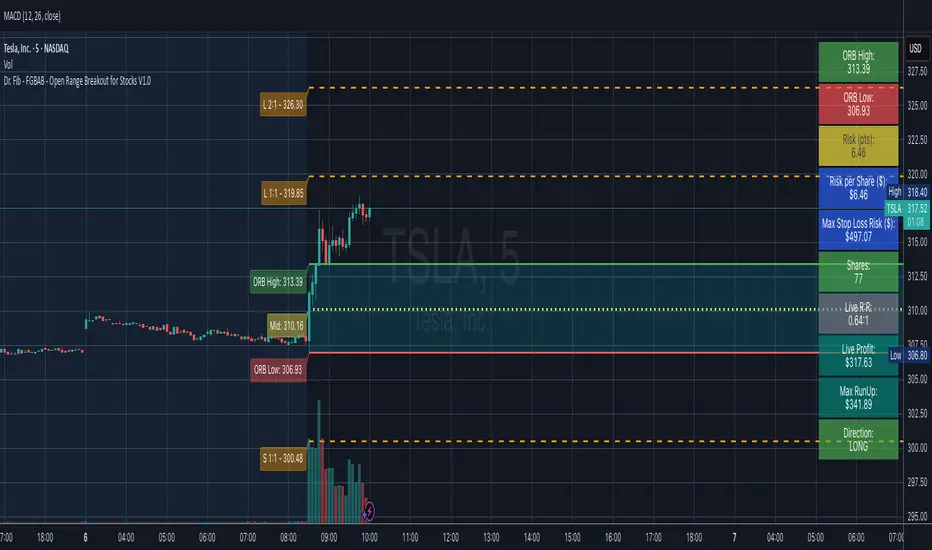
Task: Click the 12:00 time axis label
Action: click(x=451, y=538)
